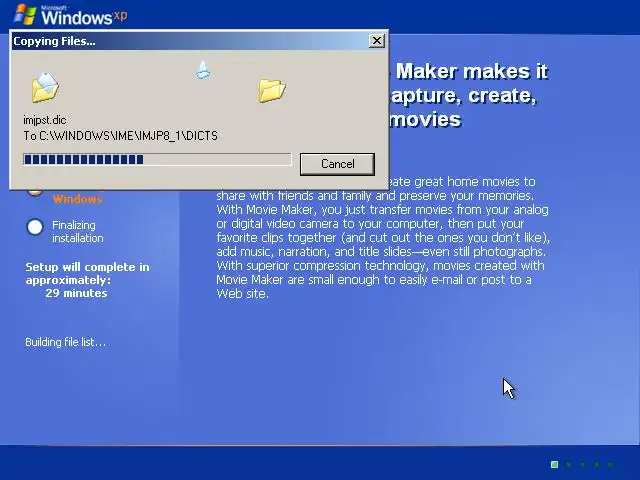Click the orange Windows step label
Screen dimensions: 640x480
[x=77, y=199]
